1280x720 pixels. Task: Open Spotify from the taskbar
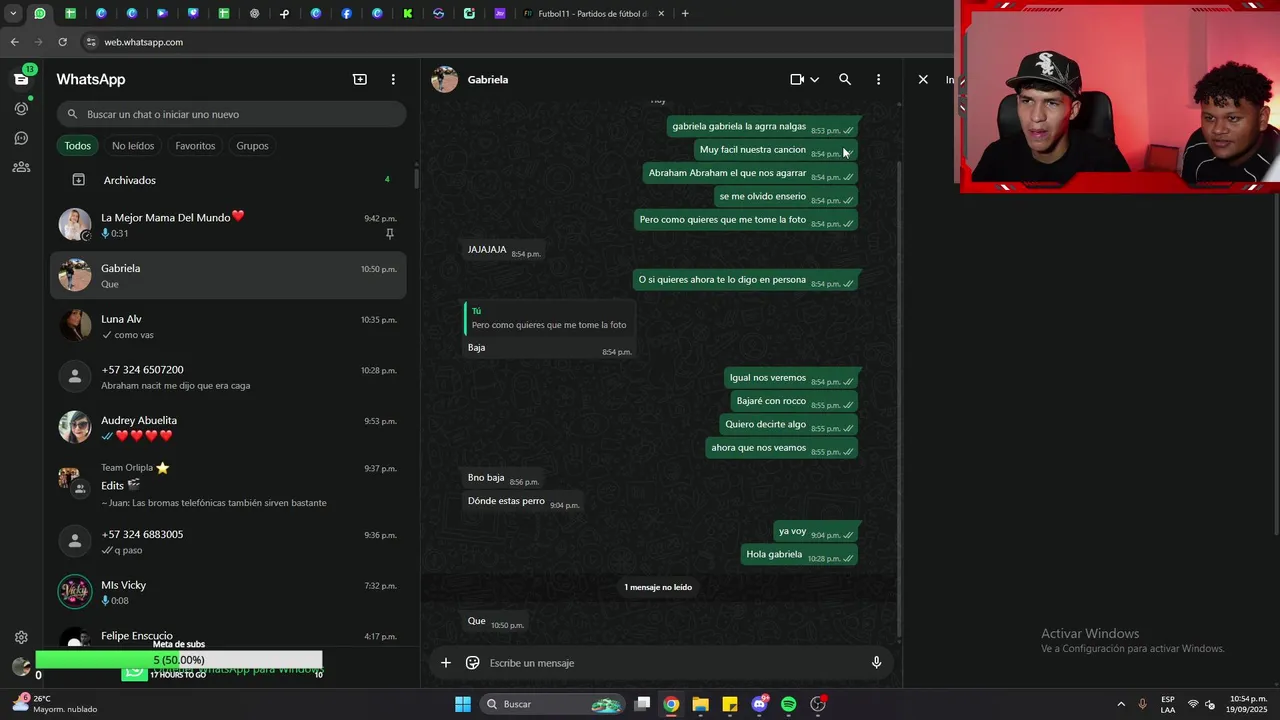(x=789, y=704)
